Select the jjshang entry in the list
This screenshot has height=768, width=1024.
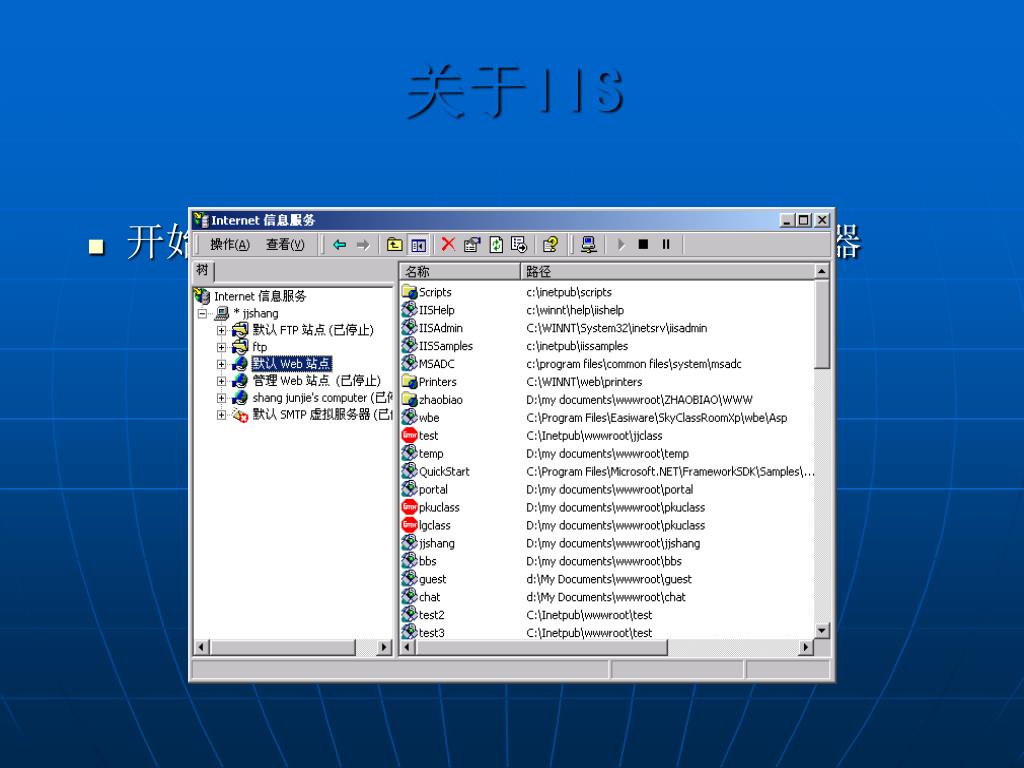(436, 543)
